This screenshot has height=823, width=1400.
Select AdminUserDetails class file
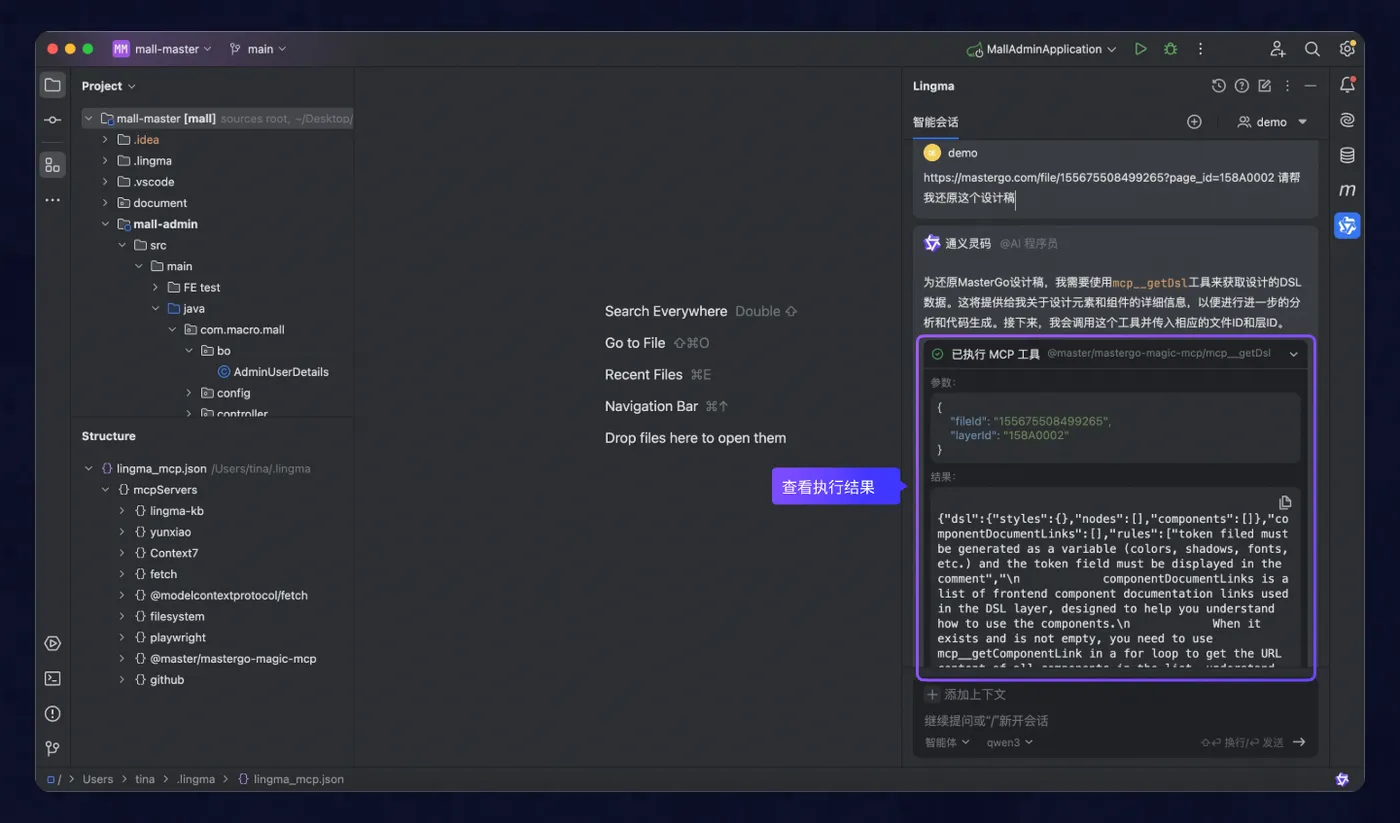click(x=273, y=372)
